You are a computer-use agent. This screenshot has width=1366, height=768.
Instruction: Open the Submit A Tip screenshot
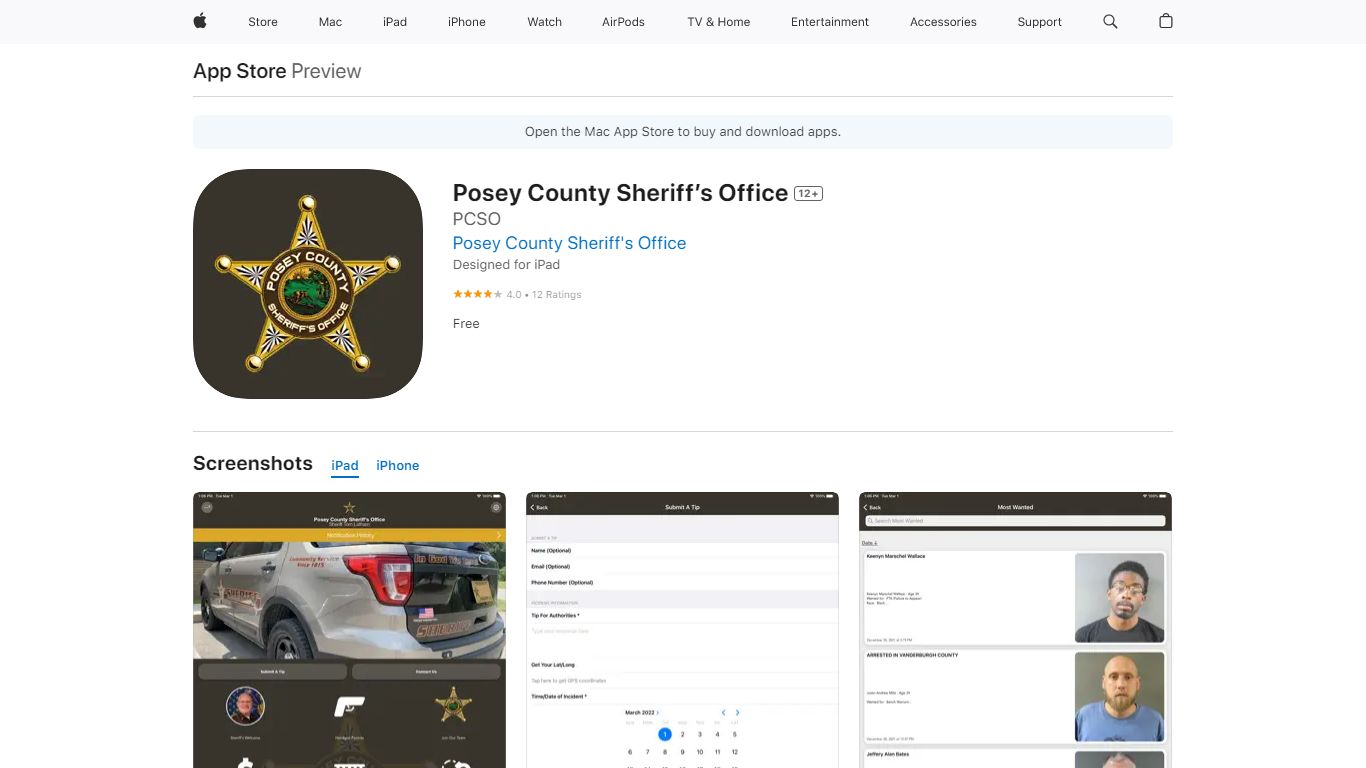point(682,630)
